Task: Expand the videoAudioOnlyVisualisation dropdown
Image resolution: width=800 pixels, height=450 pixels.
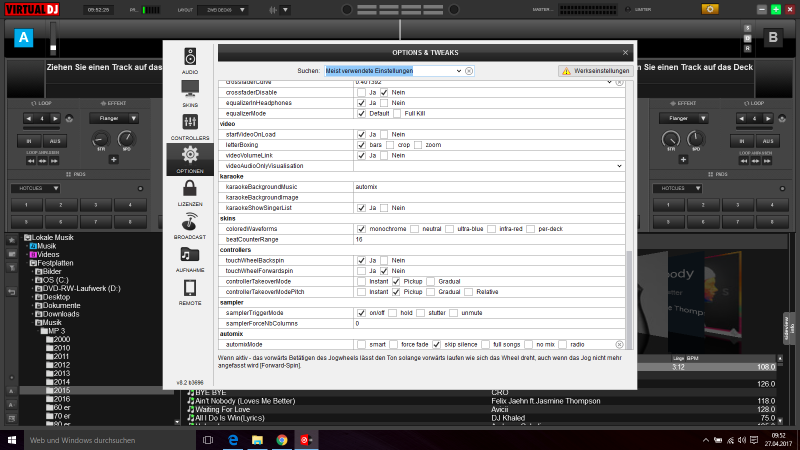Action: click(619, 166)
